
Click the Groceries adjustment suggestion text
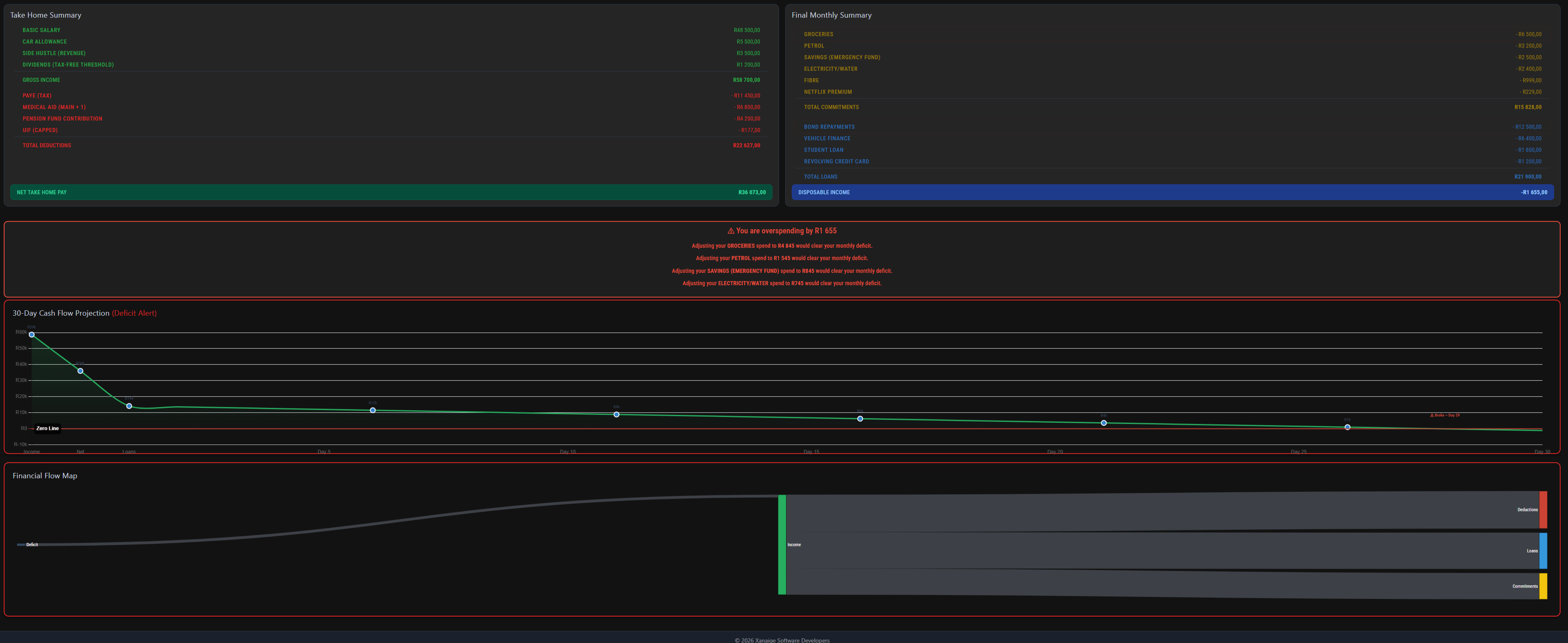pos(782,246)
